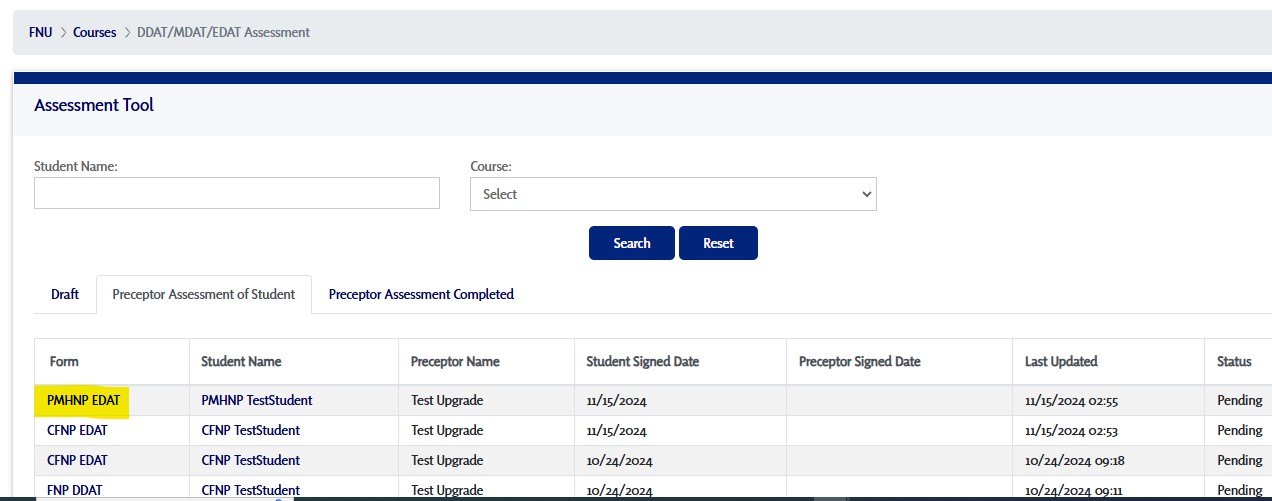Sort by the Form column header
1272x501 pixels.
point(64,361)
